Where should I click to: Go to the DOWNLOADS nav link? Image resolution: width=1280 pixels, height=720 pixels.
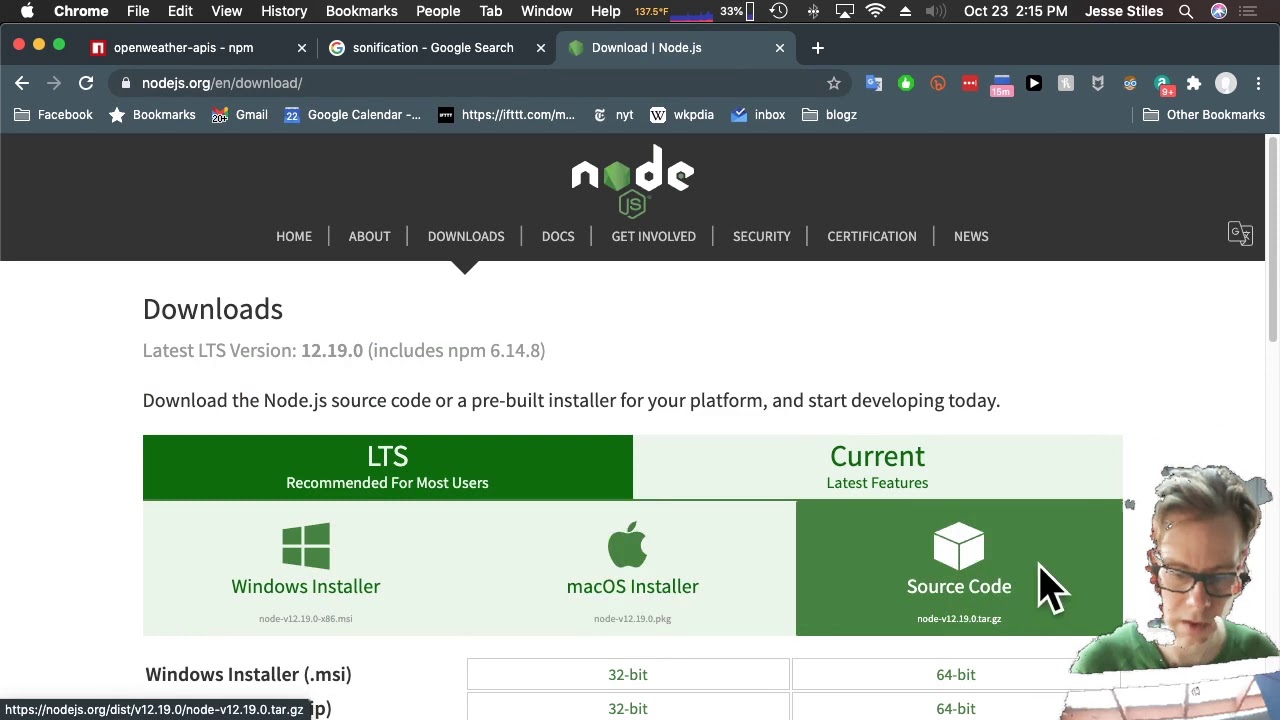466,236
